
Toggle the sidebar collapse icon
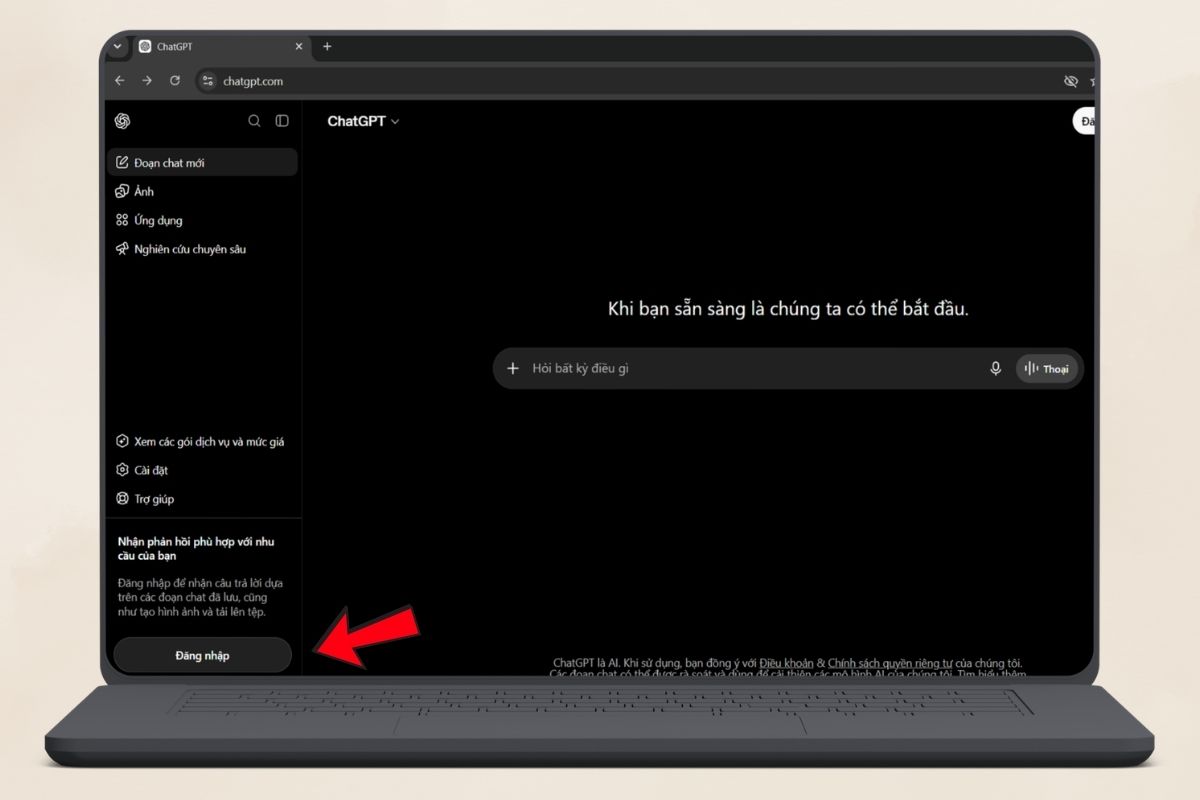pos(282,121)
